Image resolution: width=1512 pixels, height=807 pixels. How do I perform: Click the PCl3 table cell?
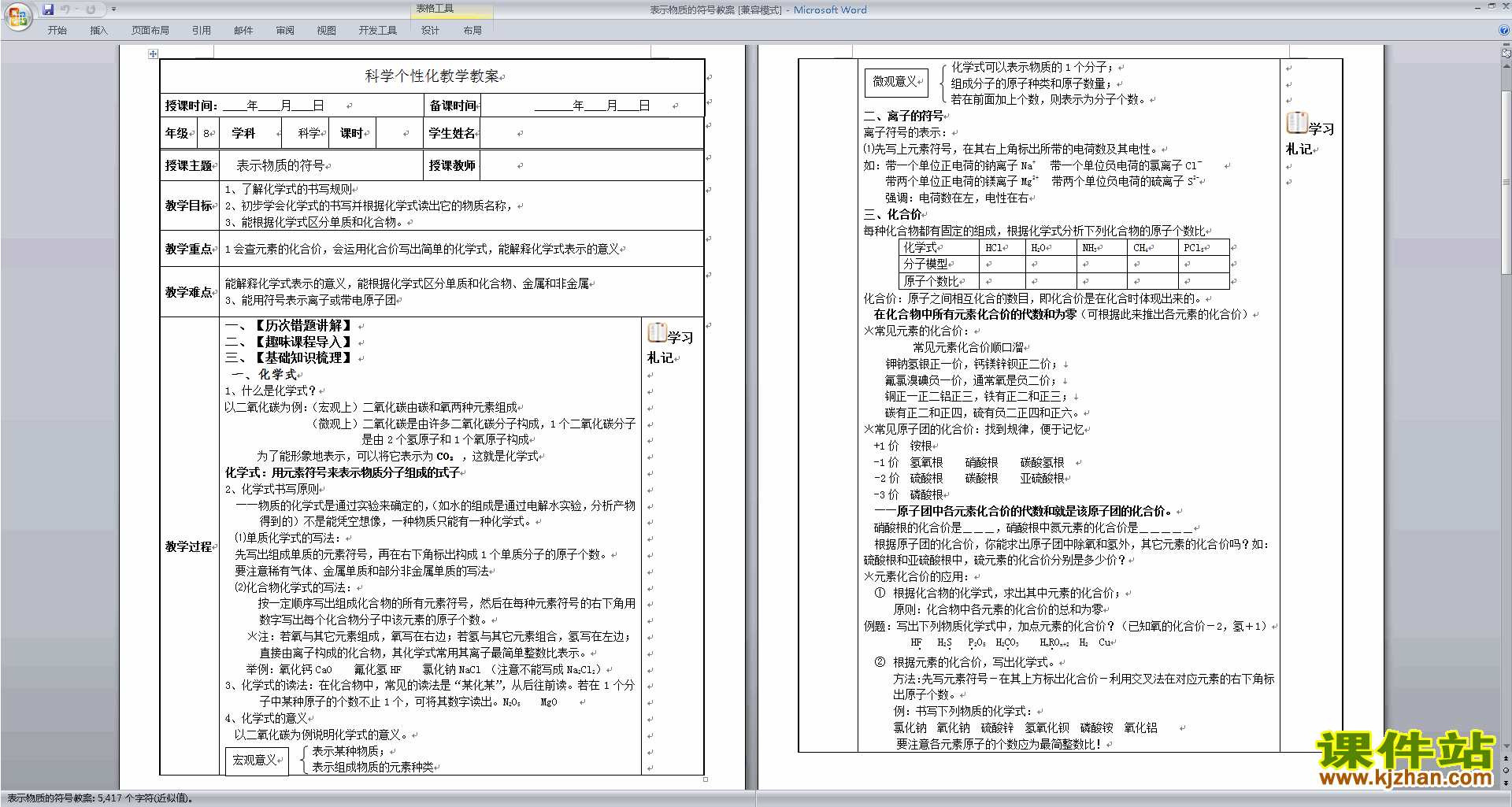pos(1203,247)
